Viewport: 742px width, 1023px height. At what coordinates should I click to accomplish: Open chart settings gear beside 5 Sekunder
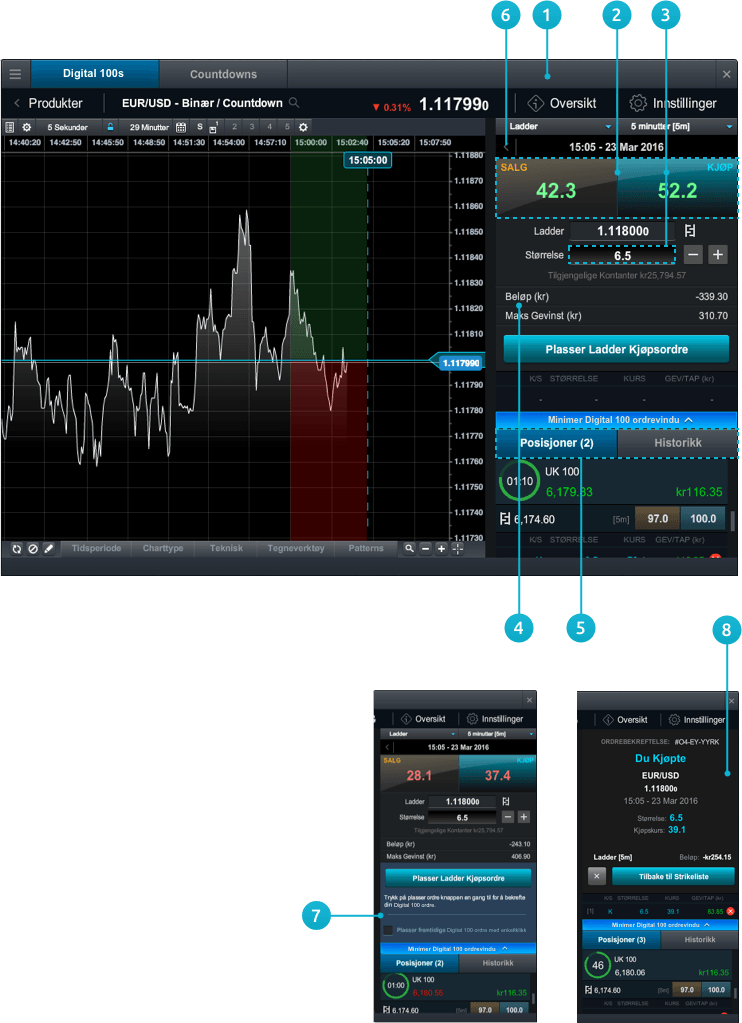27,127
